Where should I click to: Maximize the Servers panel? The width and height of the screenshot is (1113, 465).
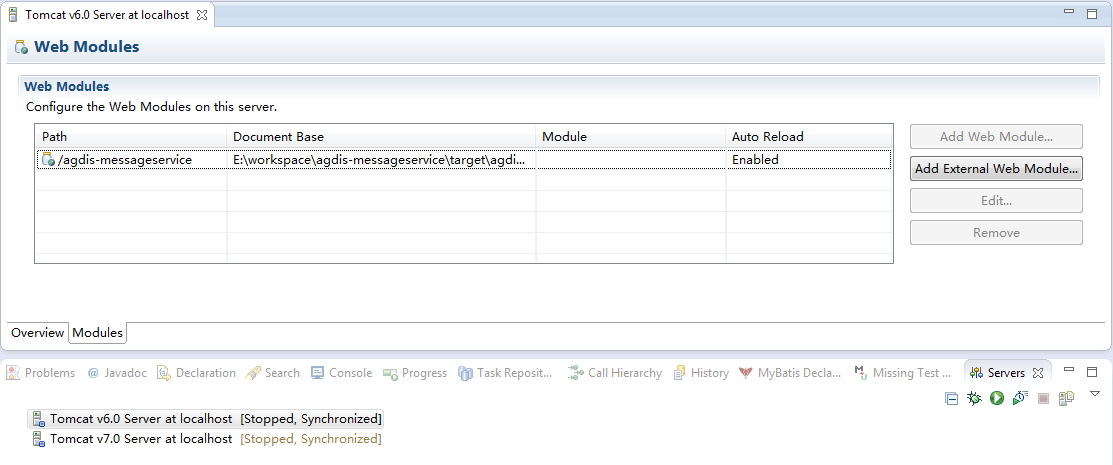pos(1091,372)
